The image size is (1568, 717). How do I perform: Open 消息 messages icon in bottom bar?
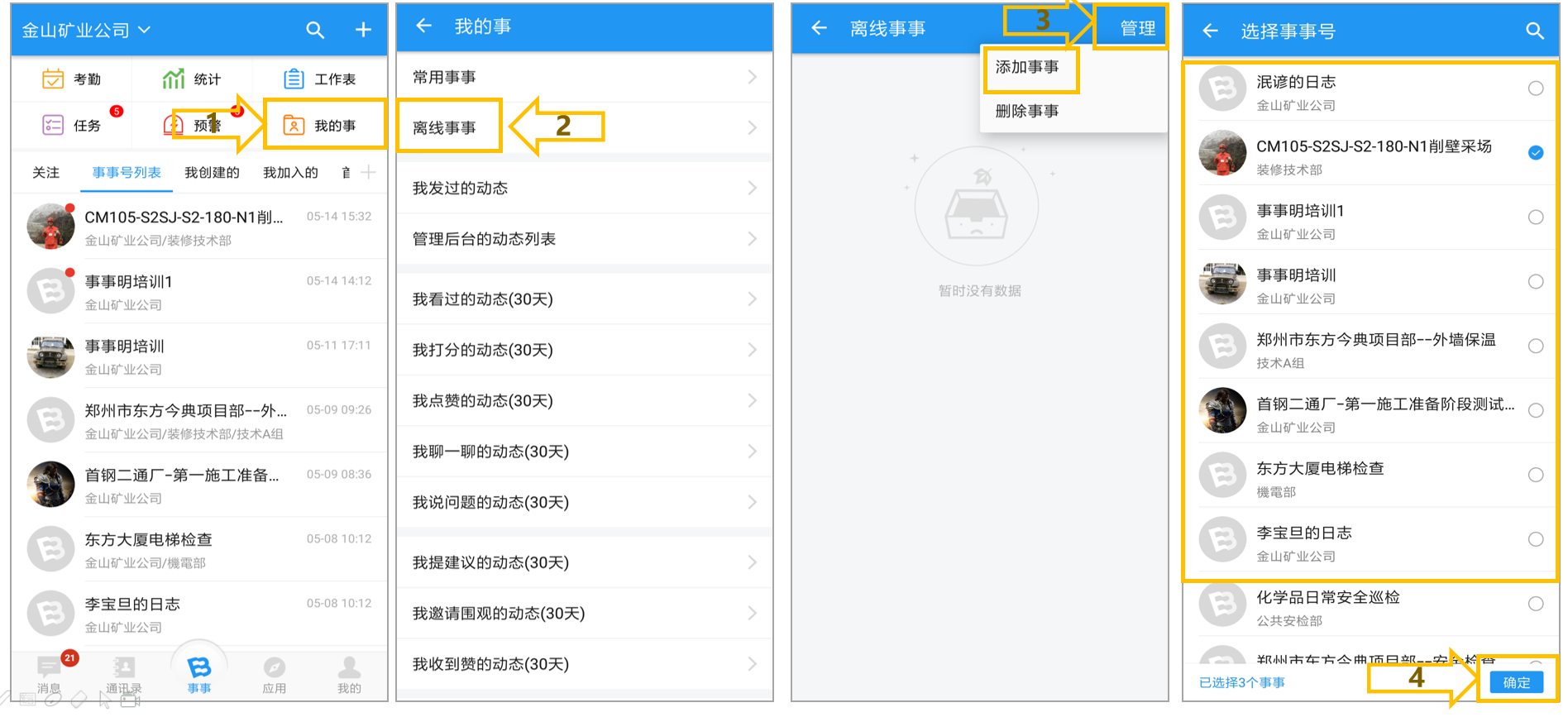click(x=49, y=667)
